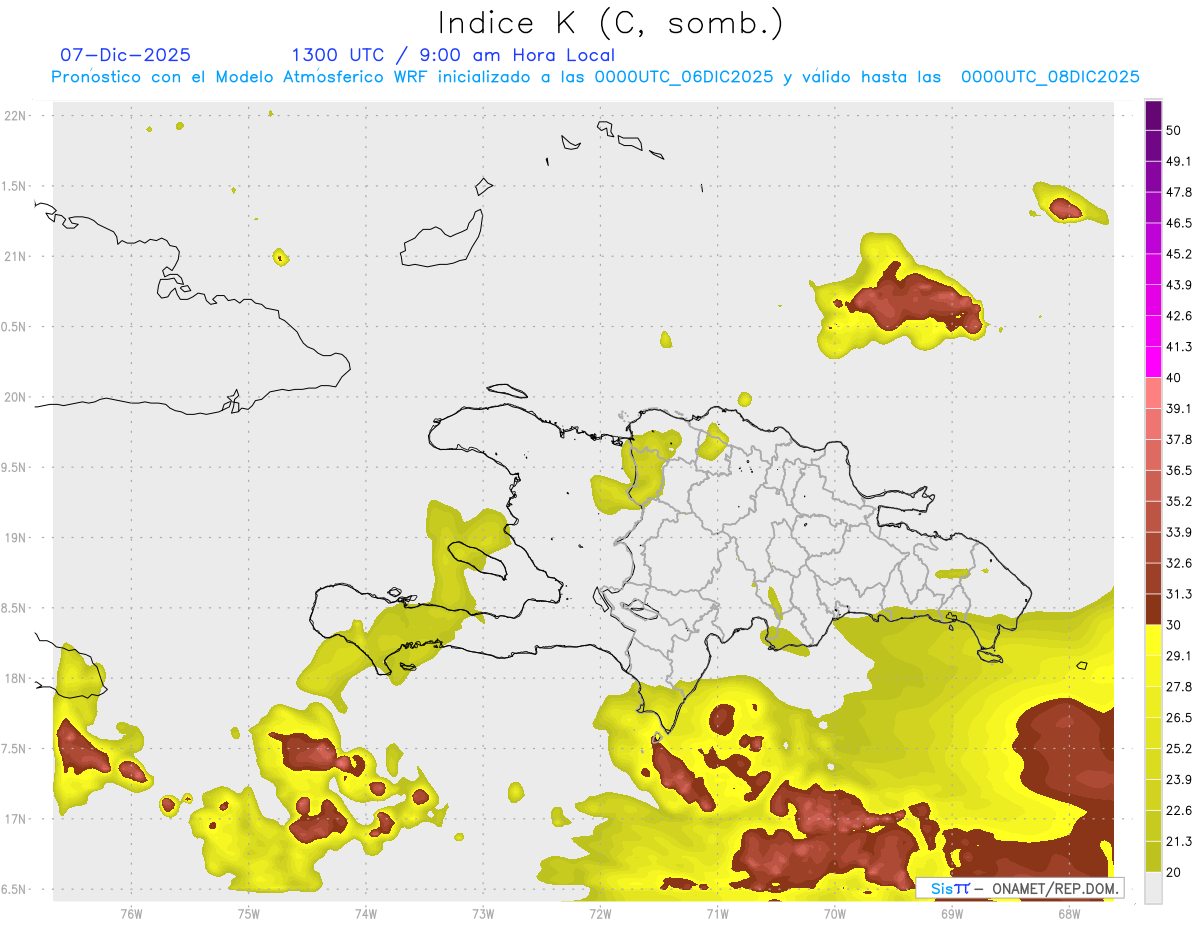Click the '73W' longitude label
1200x927 pixels.
point(483,913)
